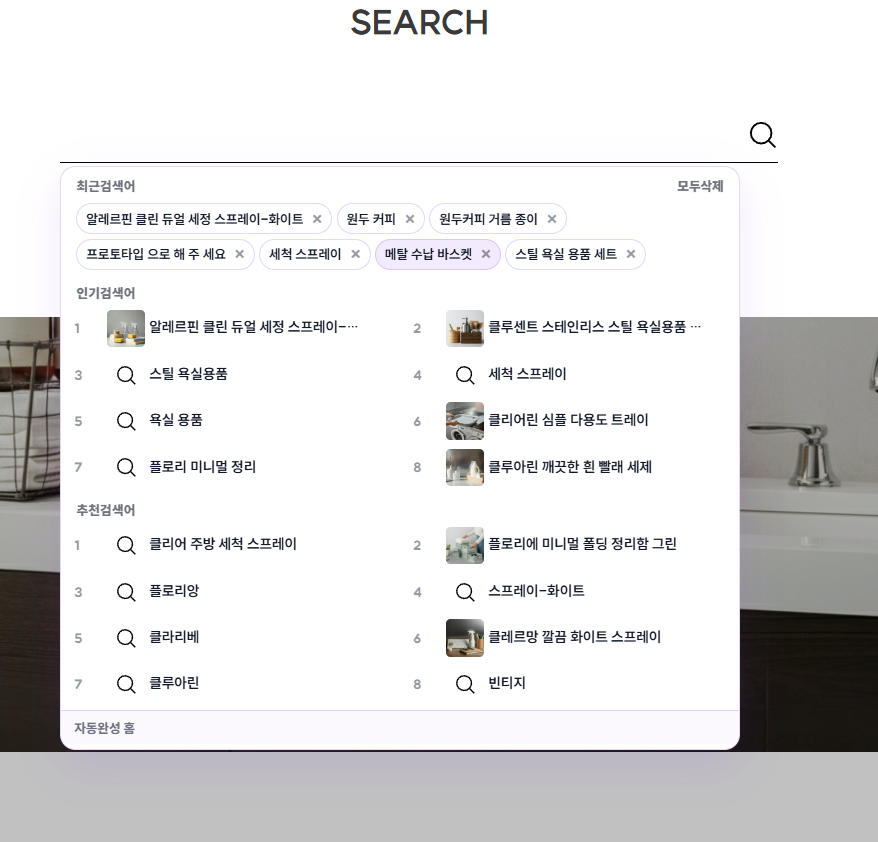Click magnifier icon next to 스틸 욕실용품
This screenshot has height=842, width=878.
point(126,375)
